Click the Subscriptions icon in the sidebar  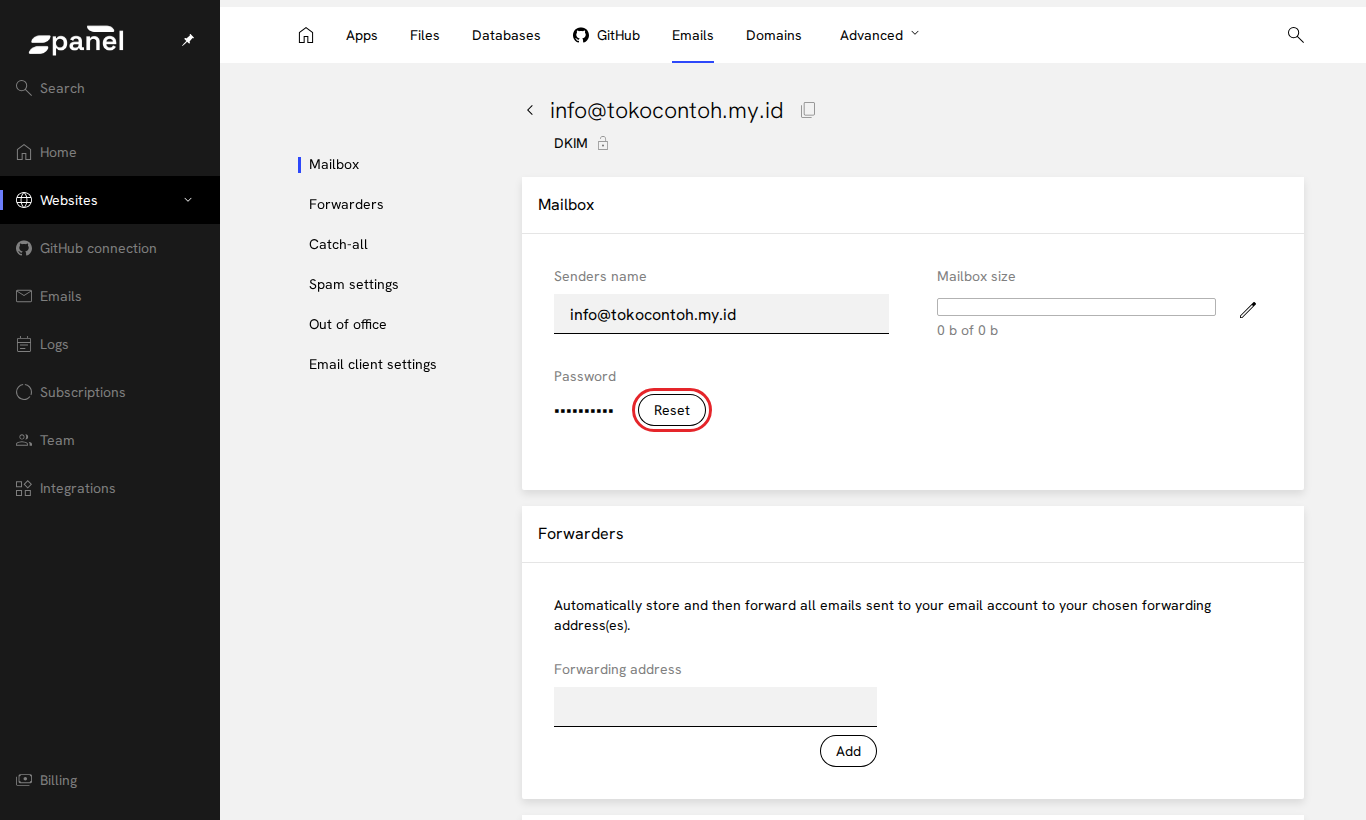pos(24,392)
